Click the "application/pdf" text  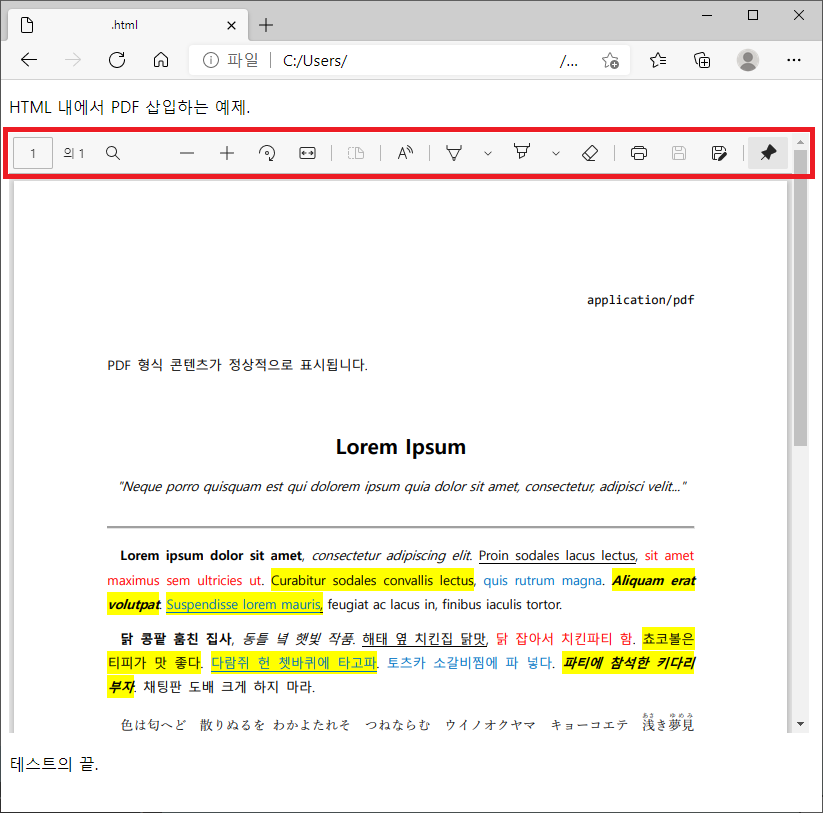pos(640,300)
